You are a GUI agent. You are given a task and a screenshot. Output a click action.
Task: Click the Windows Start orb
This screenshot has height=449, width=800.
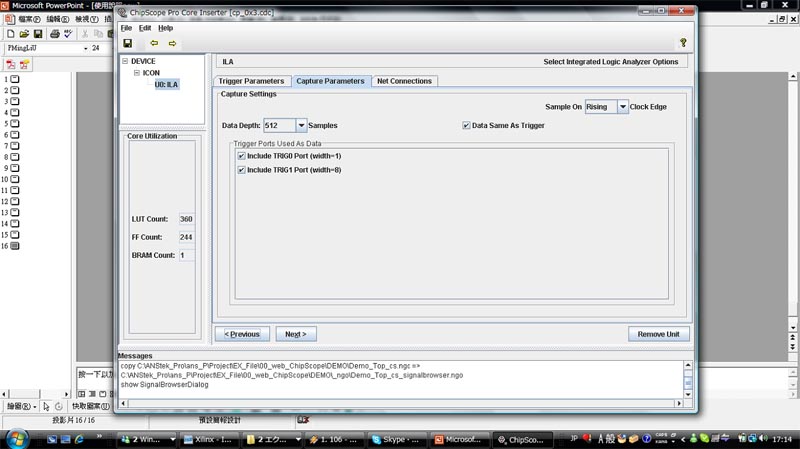tap(16, 439)
